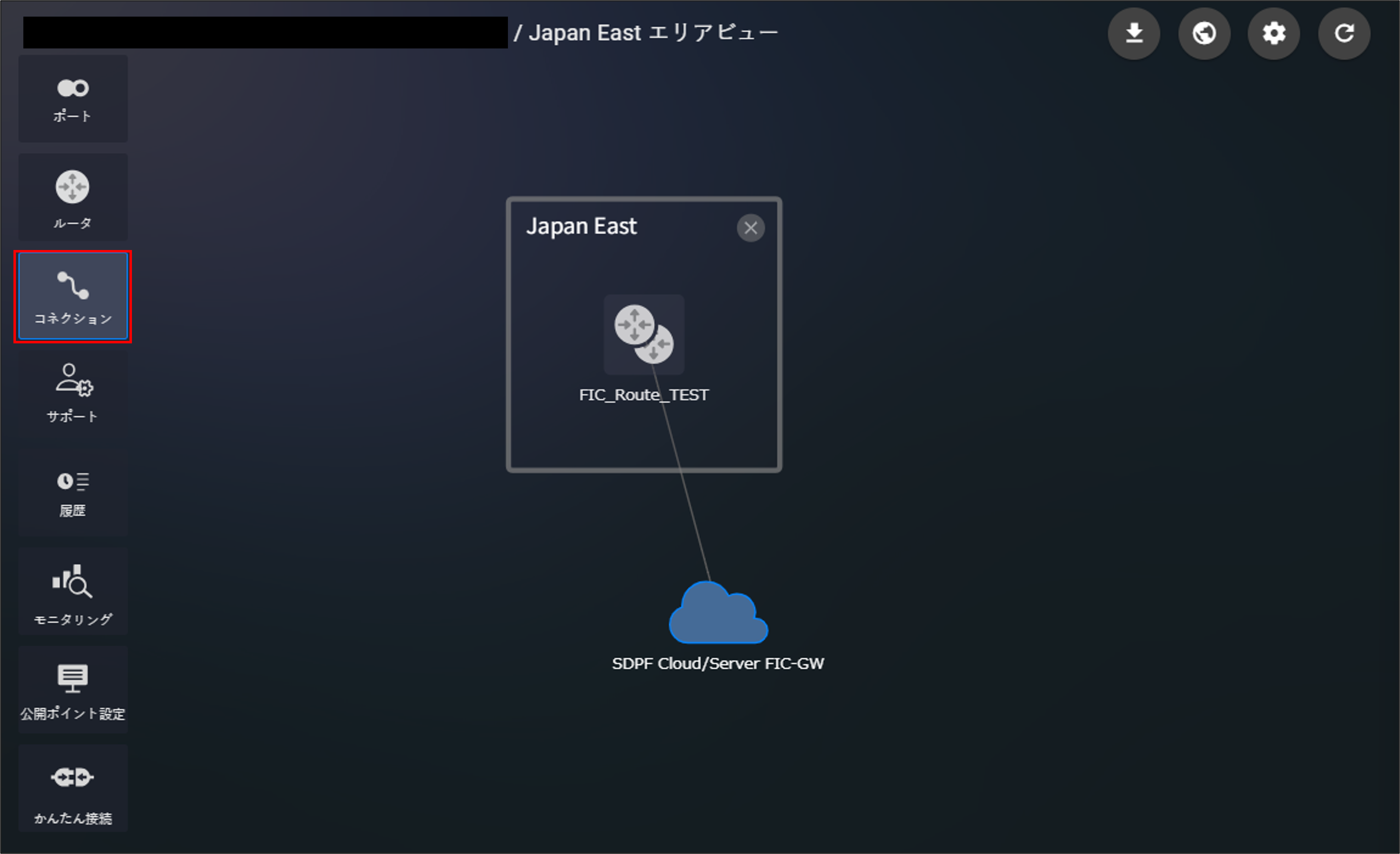Click the globe icon in the top bar
1400x854 pixels.
[1204, 33]
